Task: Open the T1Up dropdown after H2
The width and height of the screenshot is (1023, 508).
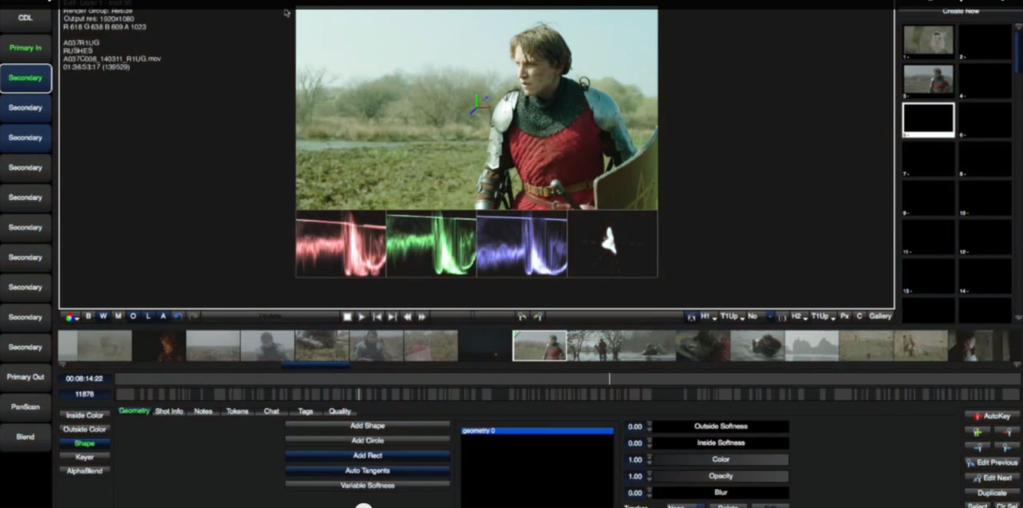Action: coord(823,316)
